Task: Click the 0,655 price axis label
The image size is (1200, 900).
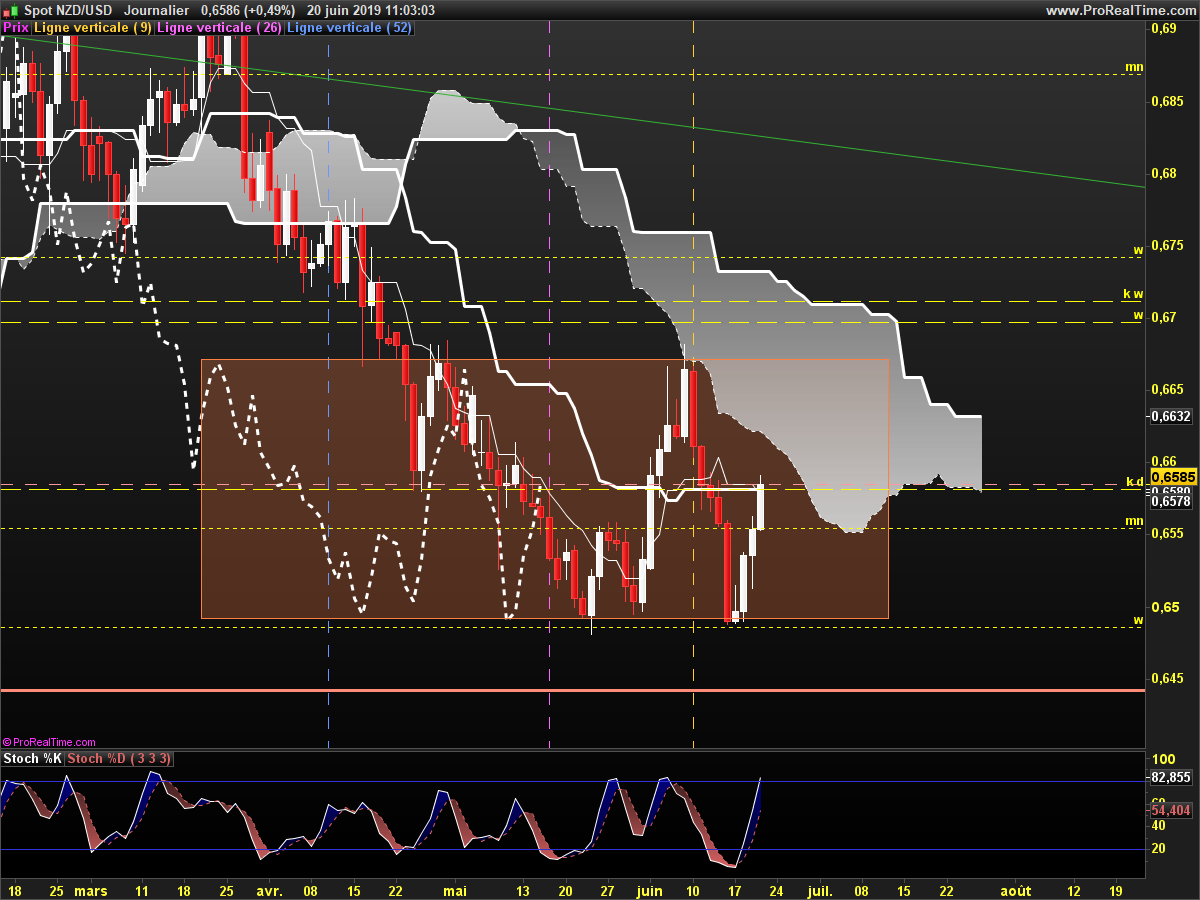Action: [1166, 534]
